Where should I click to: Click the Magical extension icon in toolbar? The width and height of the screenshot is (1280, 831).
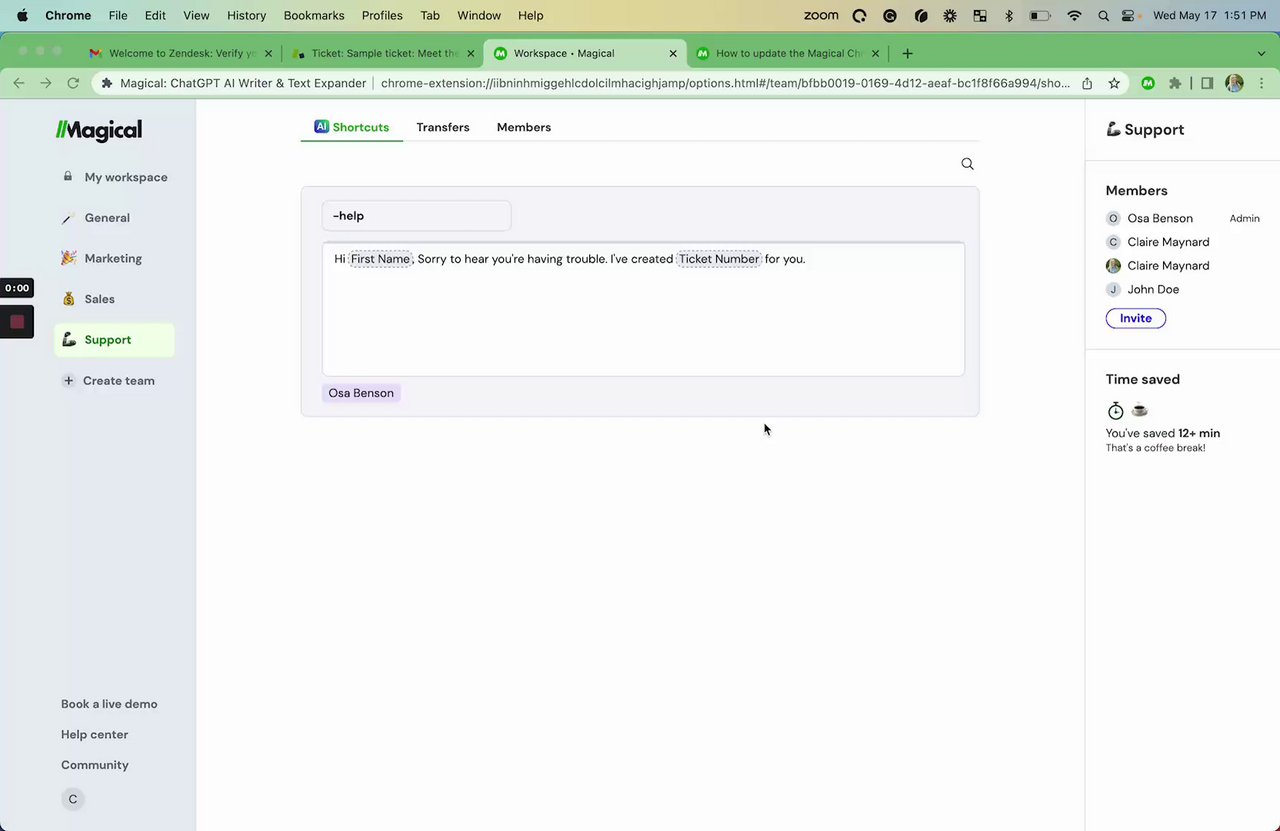coord(1148,83)
